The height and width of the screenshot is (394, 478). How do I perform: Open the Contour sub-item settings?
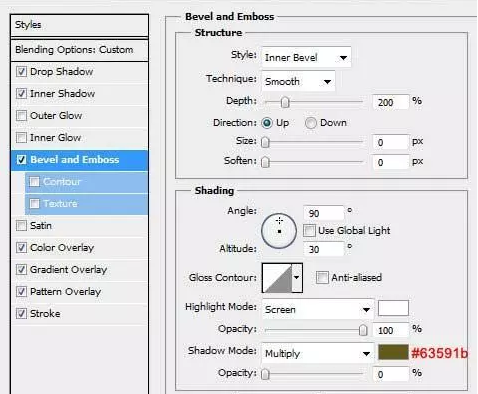coord(87,182)
